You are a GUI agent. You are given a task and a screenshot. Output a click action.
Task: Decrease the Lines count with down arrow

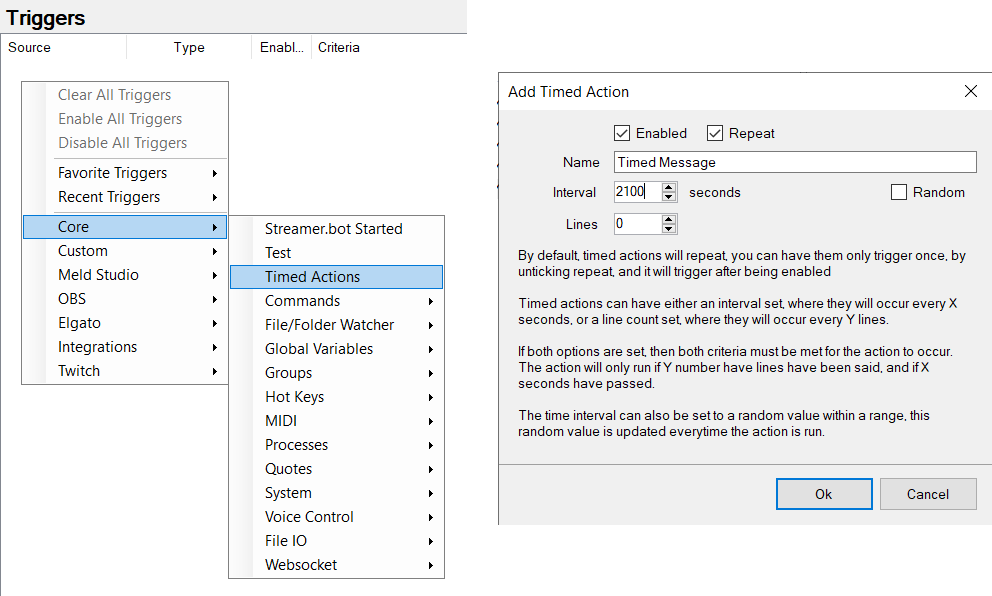click(x=669, y=229)
